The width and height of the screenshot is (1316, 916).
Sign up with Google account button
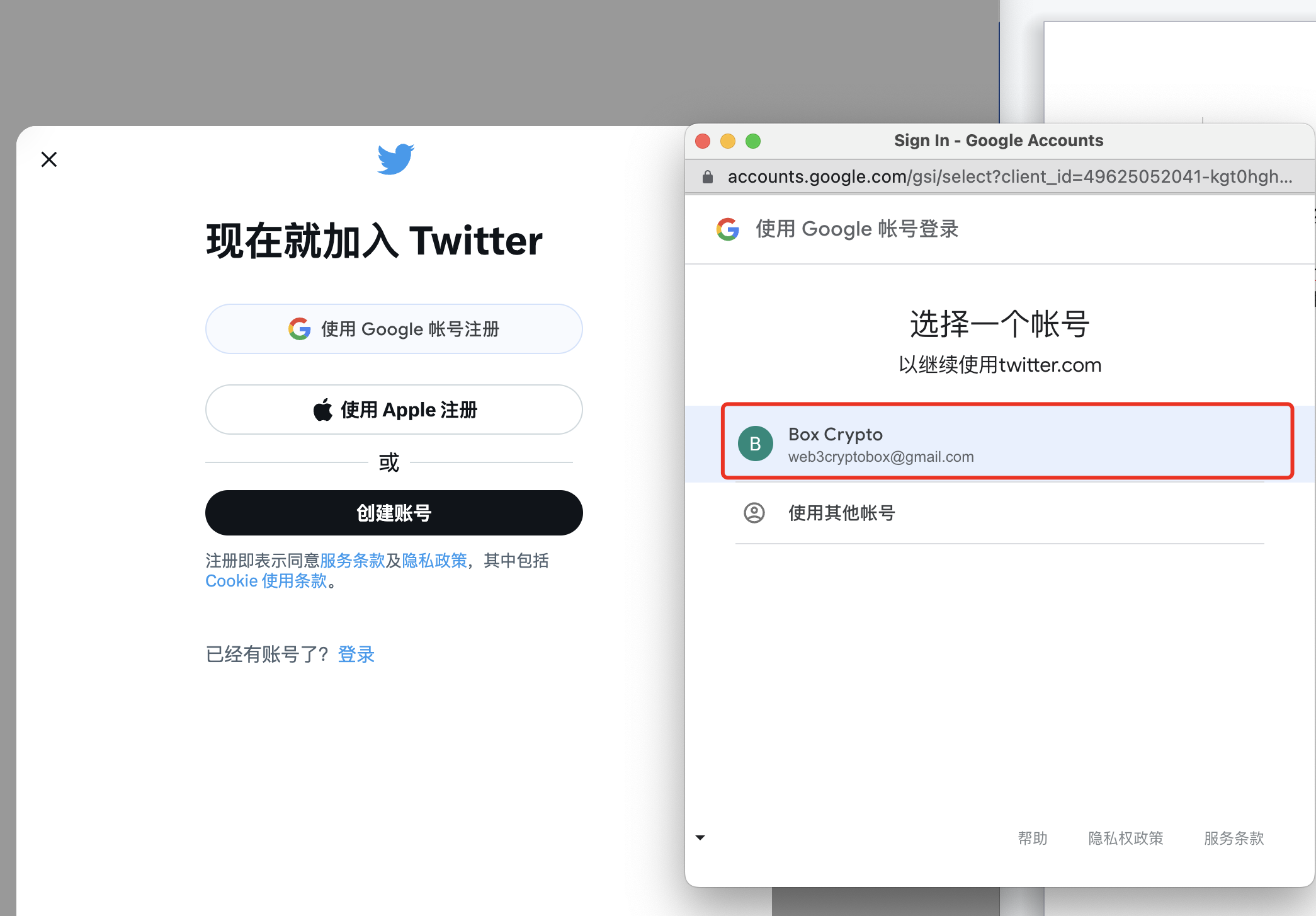pyautogui.click(x=394, y=329)
